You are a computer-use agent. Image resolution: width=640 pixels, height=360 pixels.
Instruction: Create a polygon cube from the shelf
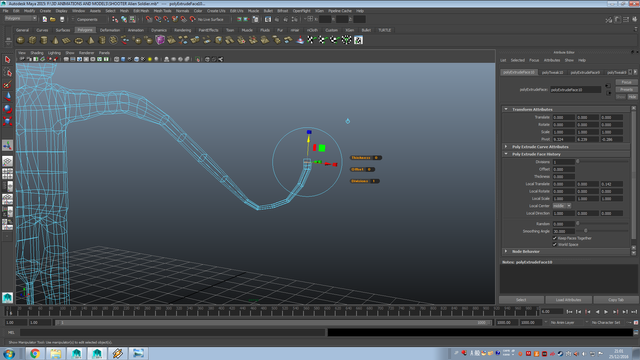(x=32, y=40)
